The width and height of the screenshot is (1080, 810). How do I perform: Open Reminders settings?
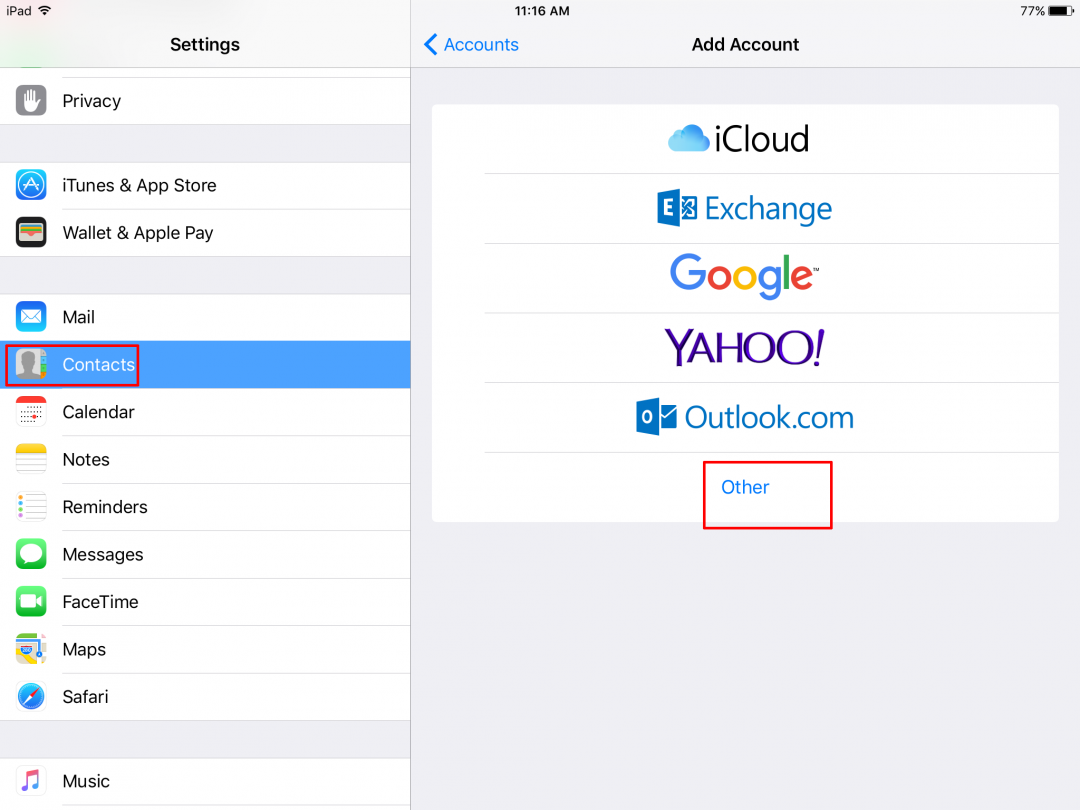(105, 506)
